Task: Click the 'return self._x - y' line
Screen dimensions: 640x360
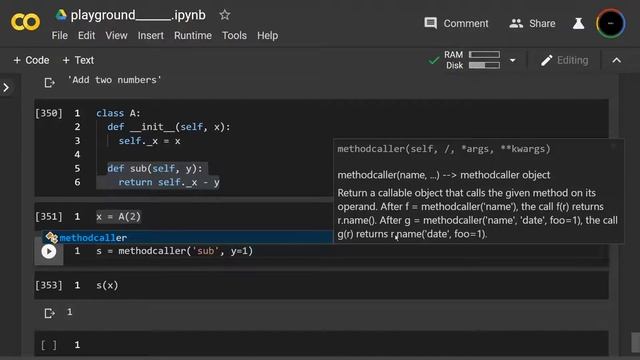Action: click(169, 182)
